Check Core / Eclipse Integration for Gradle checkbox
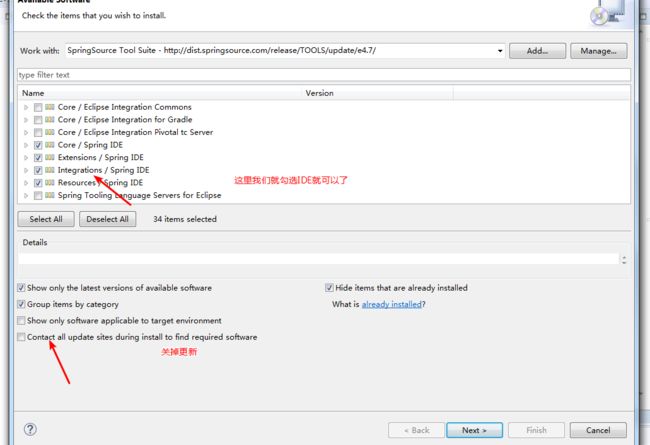Screen dimensions: 650x445 [x=38, y=120]
